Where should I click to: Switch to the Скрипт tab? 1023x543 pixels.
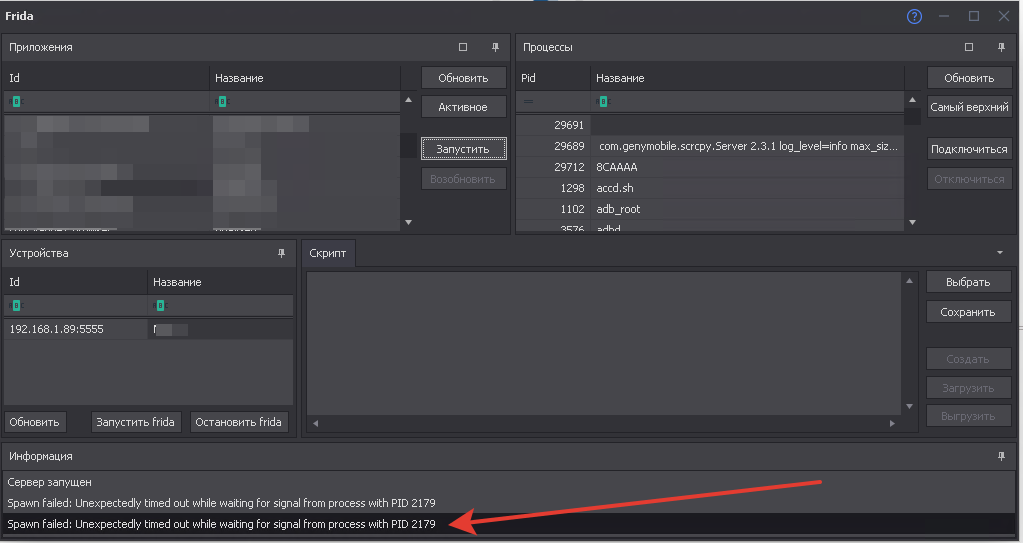(328, 254)
